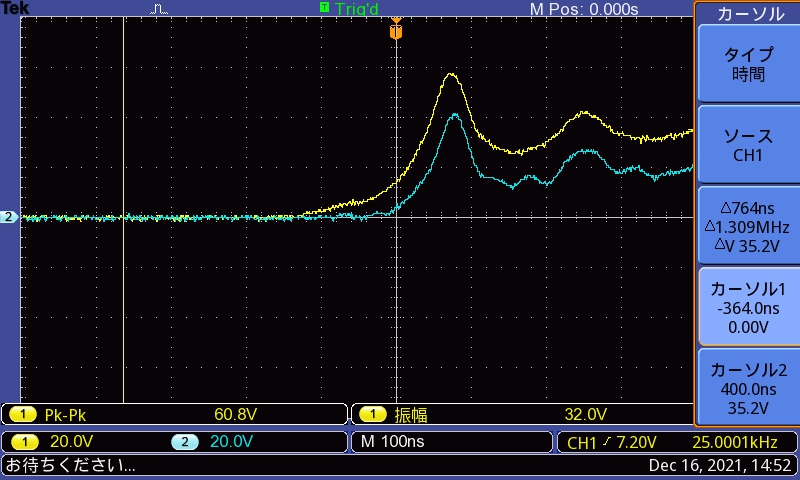Click the CH1 badge beside 振幅

coord(372,414)
